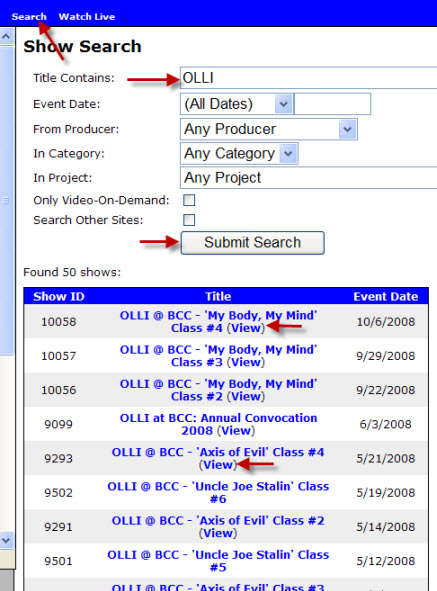Click the scrollbar up arrow

click(6, 37)
